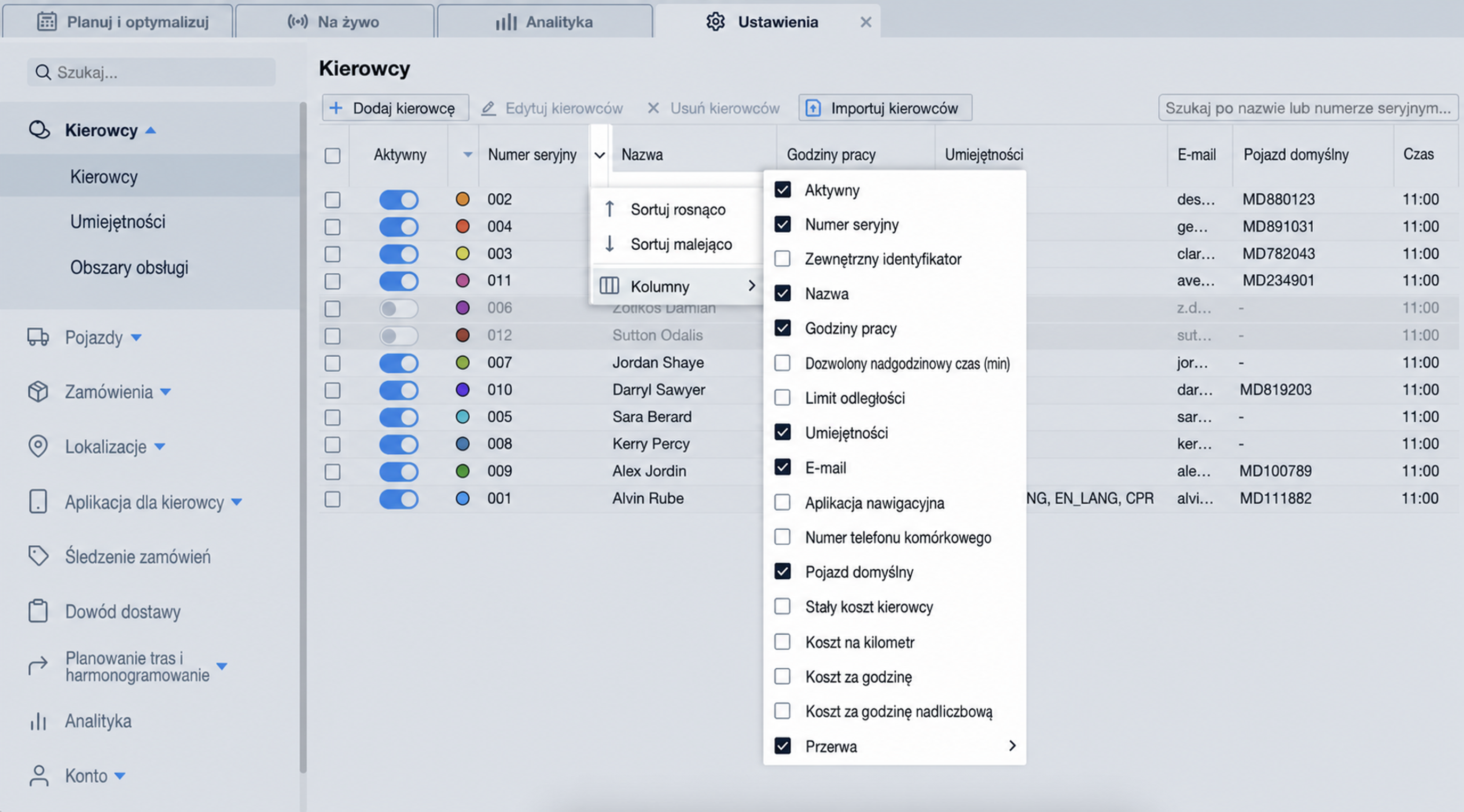Viewport: 1464px width, 812px height.
Task: Uncheck the Aktywny column checkbox
Action: pos(782,190)
